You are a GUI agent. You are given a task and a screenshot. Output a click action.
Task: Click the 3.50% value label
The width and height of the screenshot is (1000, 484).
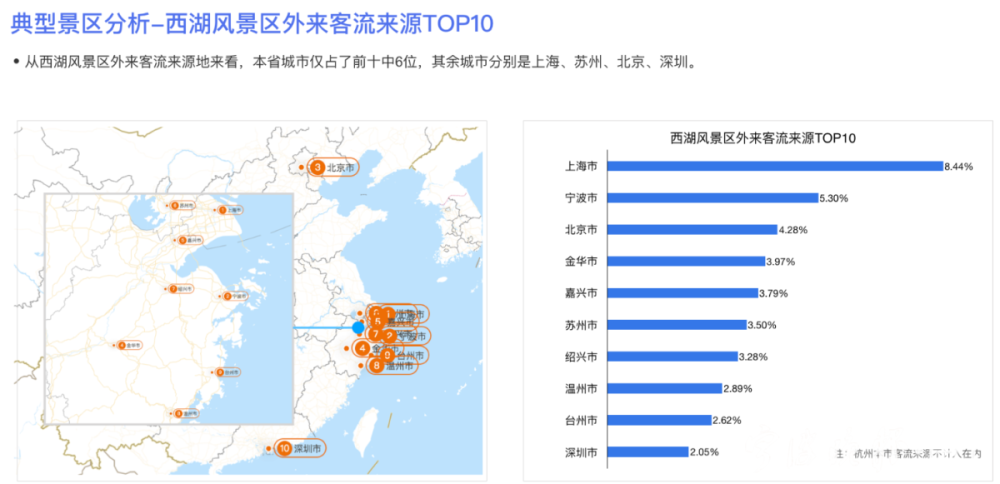(762, 325)
